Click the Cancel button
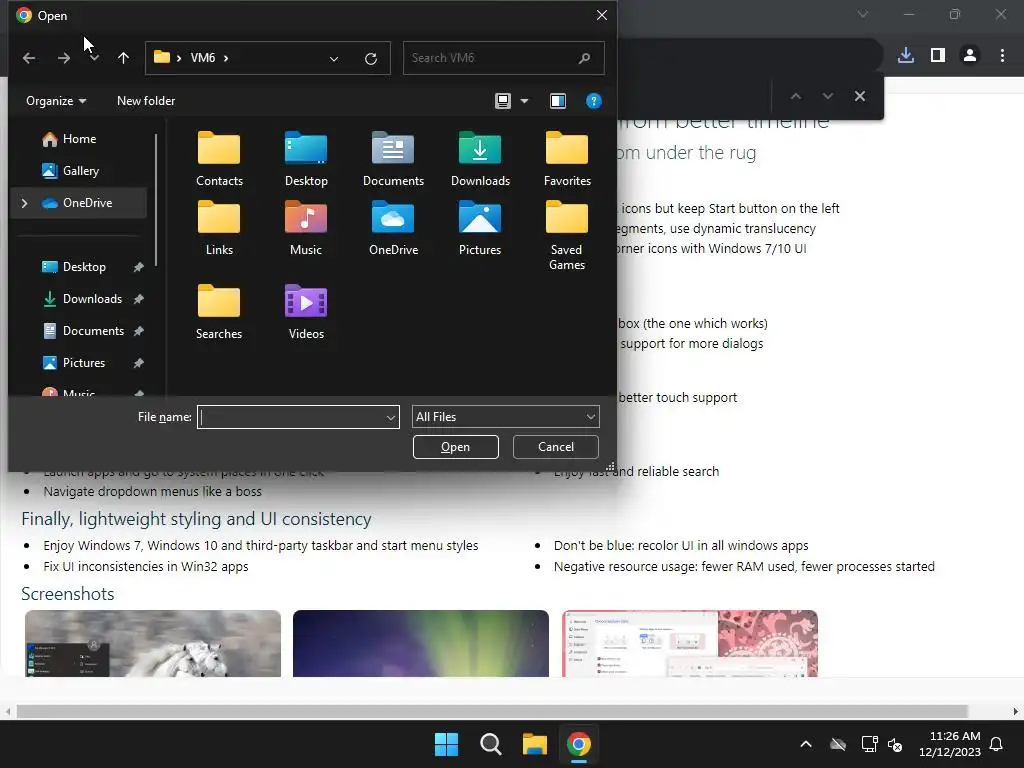 point(556,447)
